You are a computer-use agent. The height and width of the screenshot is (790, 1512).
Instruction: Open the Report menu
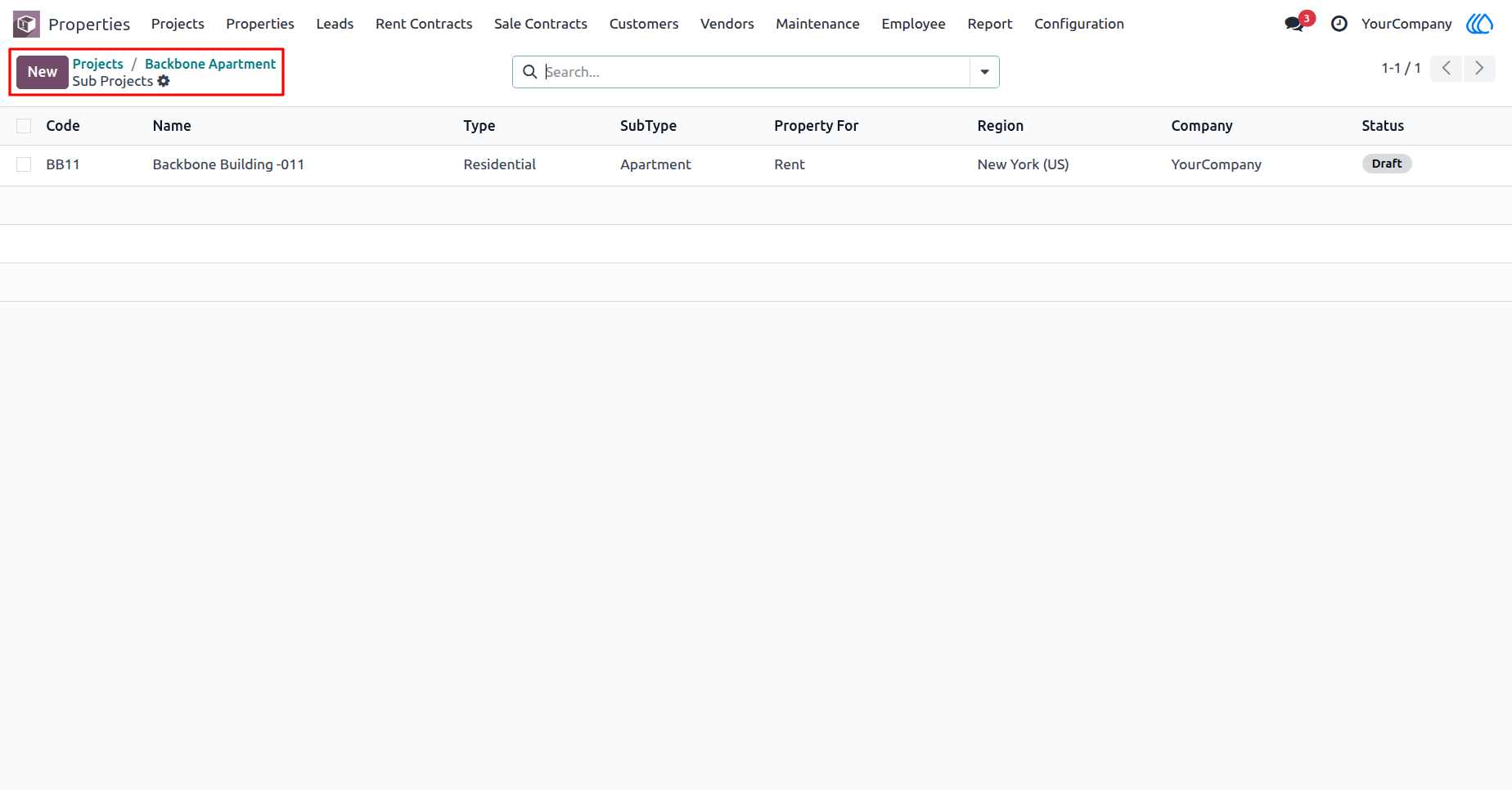pyautogui.click(x=990, y=24)
